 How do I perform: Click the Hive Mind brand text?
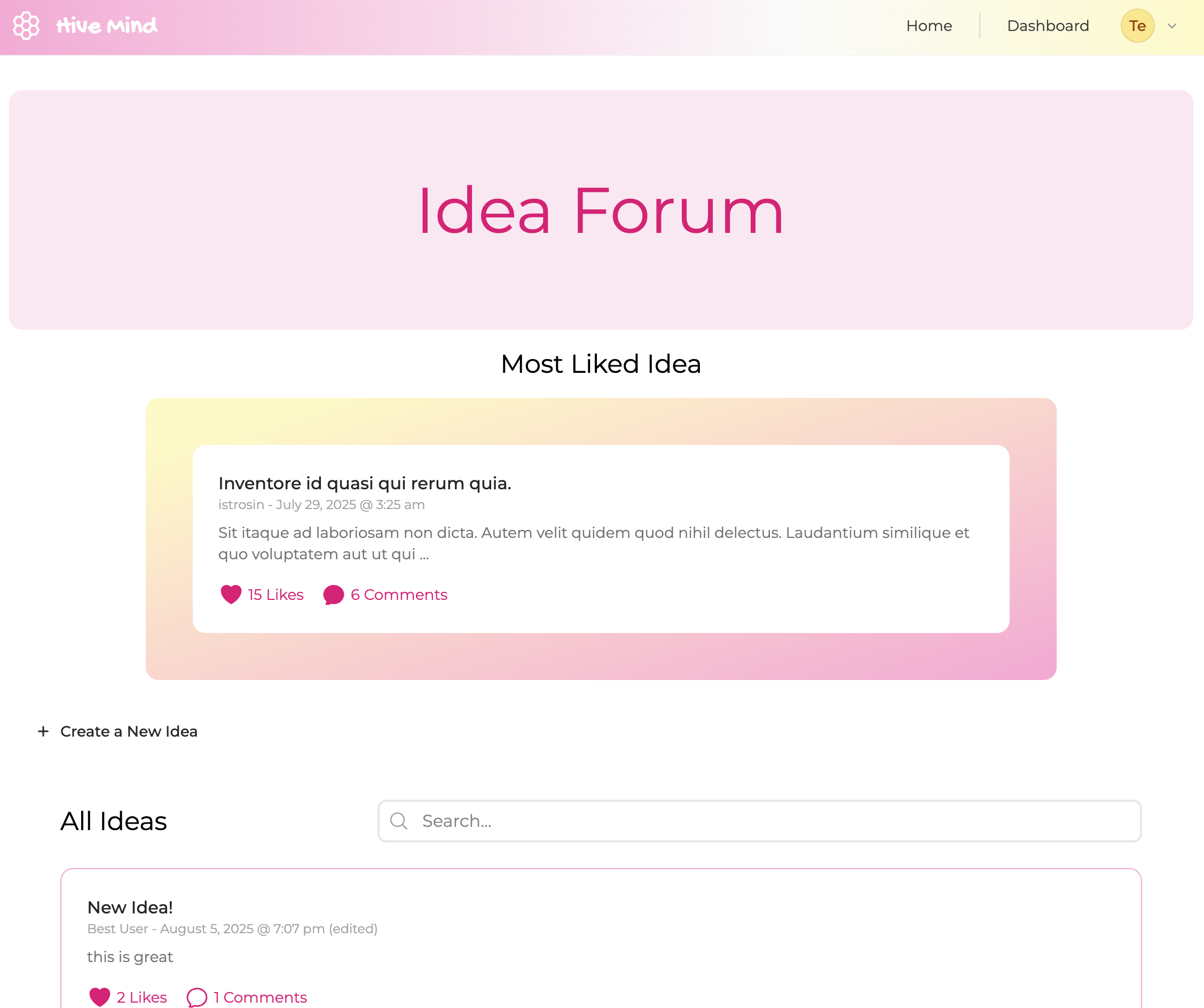(x=107, y=26)
